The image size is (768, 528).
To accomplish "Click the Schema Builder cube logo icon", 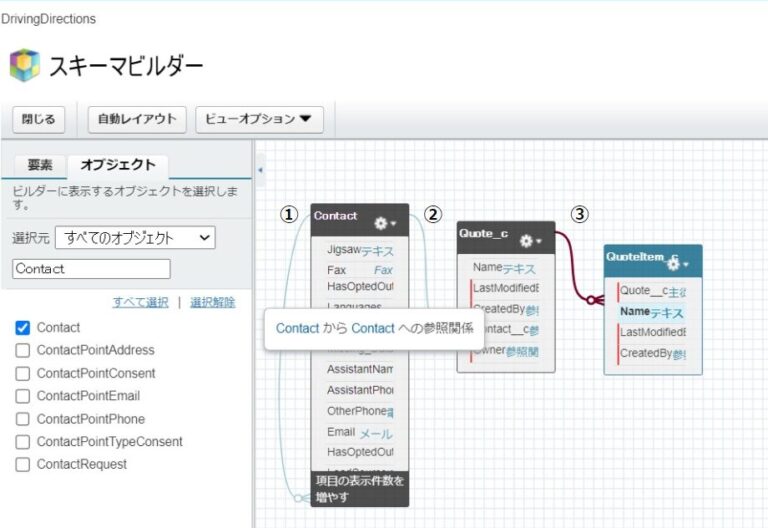I will 25,66.
